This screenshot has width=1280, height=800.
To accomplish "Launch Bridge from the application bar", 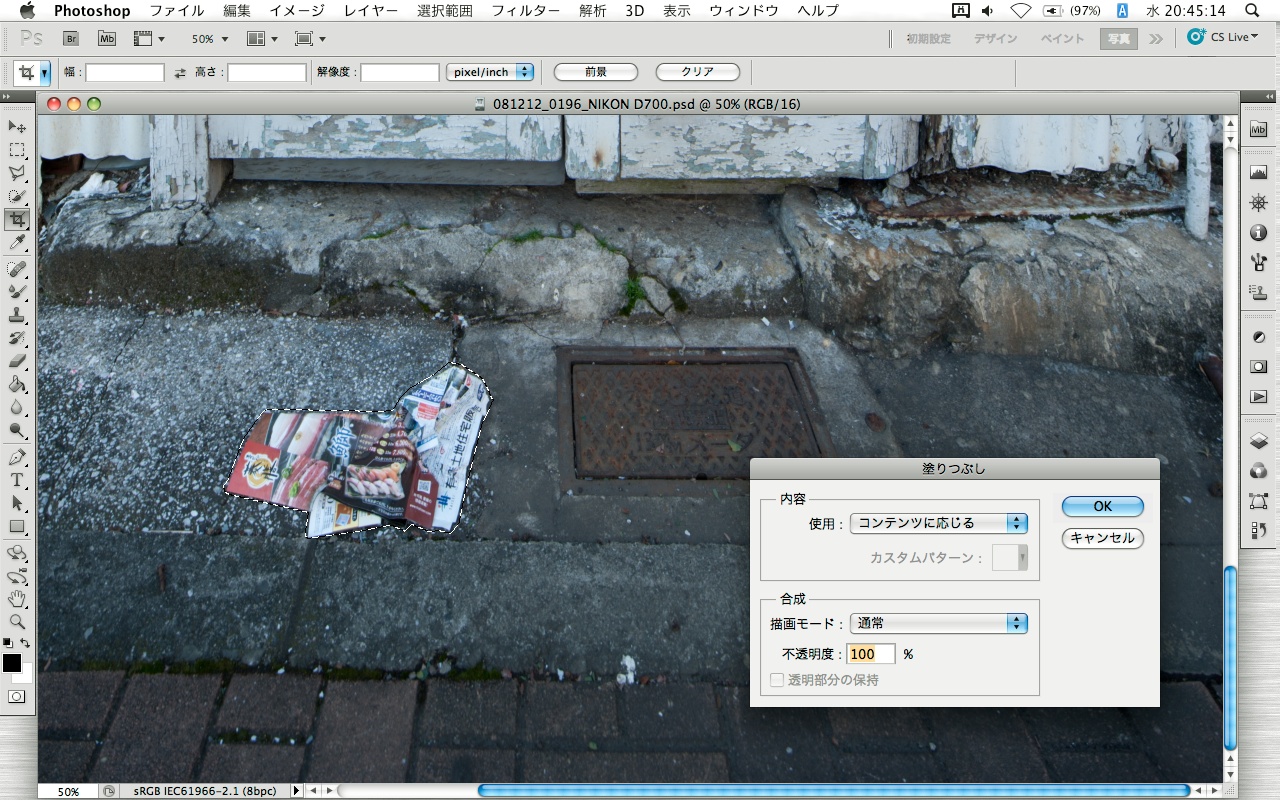I will (x=71, y=39).
